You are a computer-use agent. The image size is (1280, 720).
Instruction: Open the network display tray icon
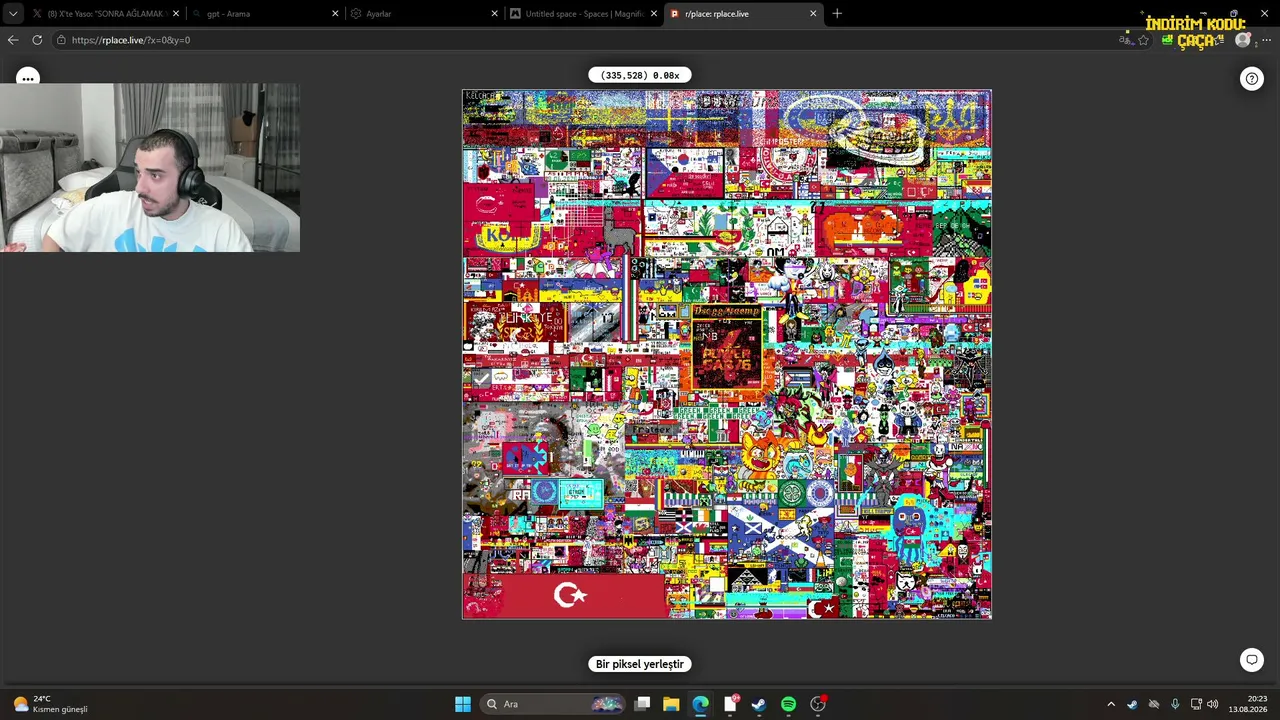(1196, 704)
